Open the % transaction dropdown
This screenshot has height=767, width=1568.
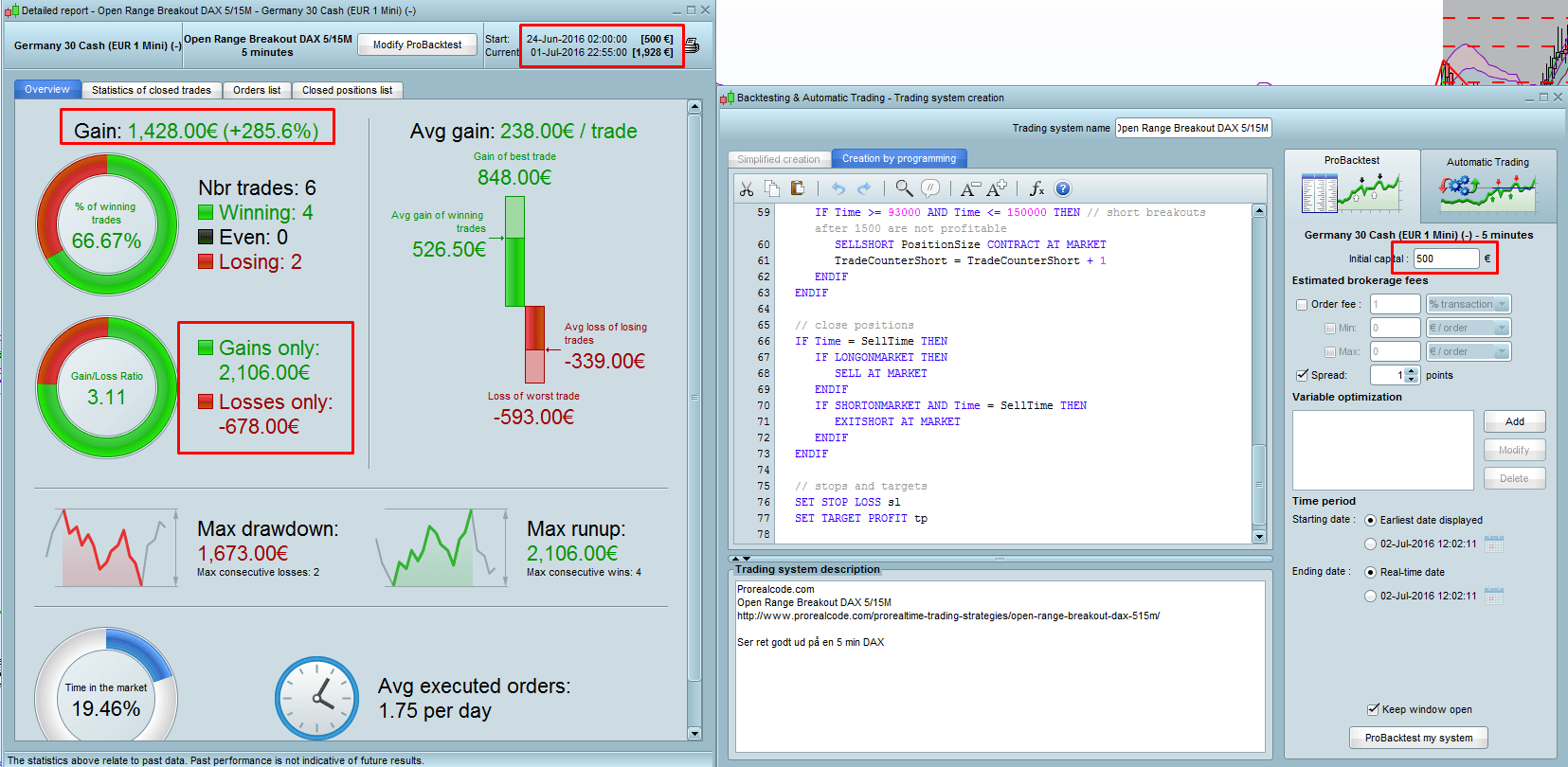click(1469, 304)
